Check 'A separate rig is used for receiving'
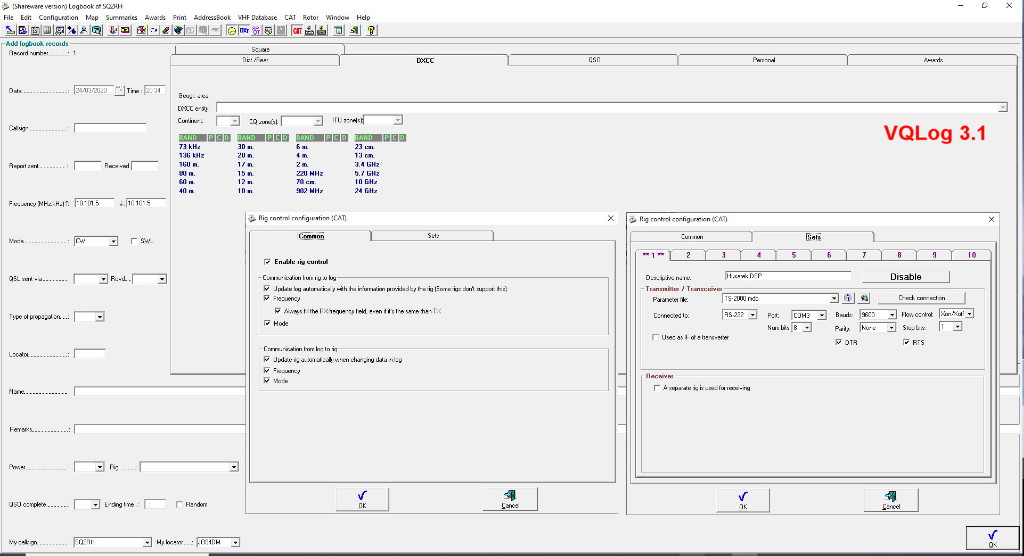 coord(656,387)
